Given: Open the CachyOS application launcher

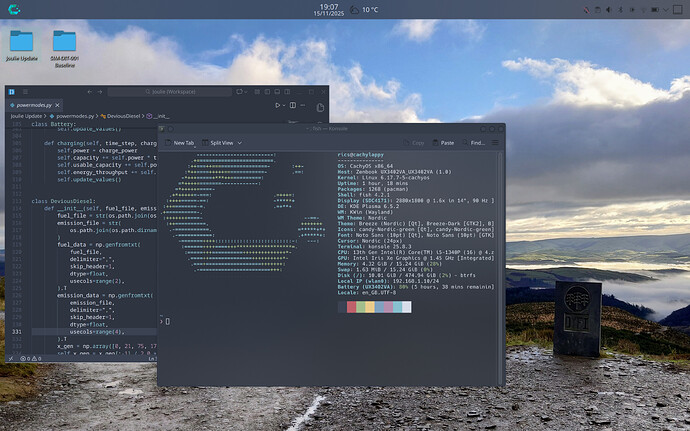Looking at the screenshot, I should point(14,9).
